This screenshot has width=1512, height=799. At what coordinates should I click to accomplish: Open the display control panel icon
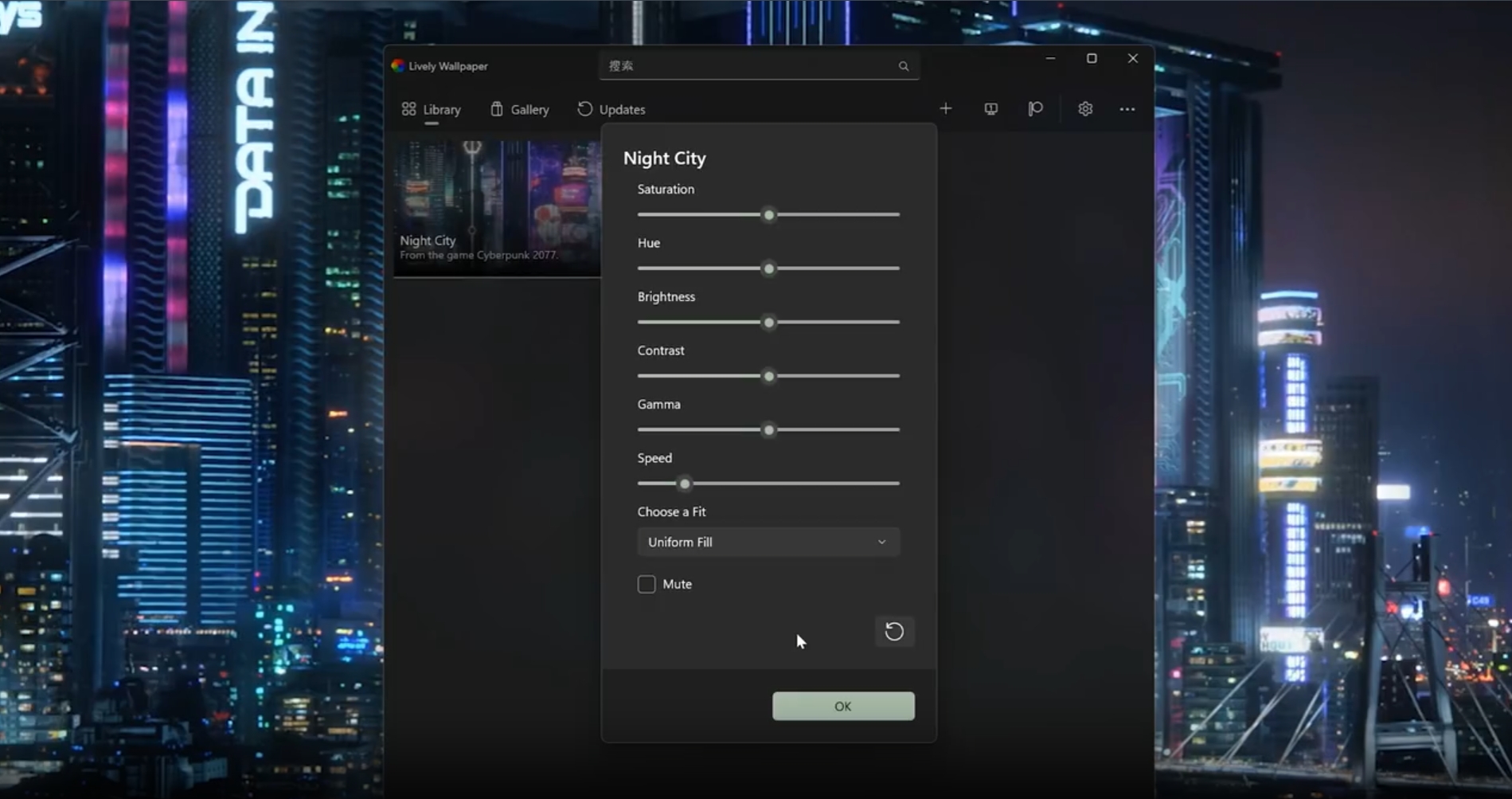[990, 108]
